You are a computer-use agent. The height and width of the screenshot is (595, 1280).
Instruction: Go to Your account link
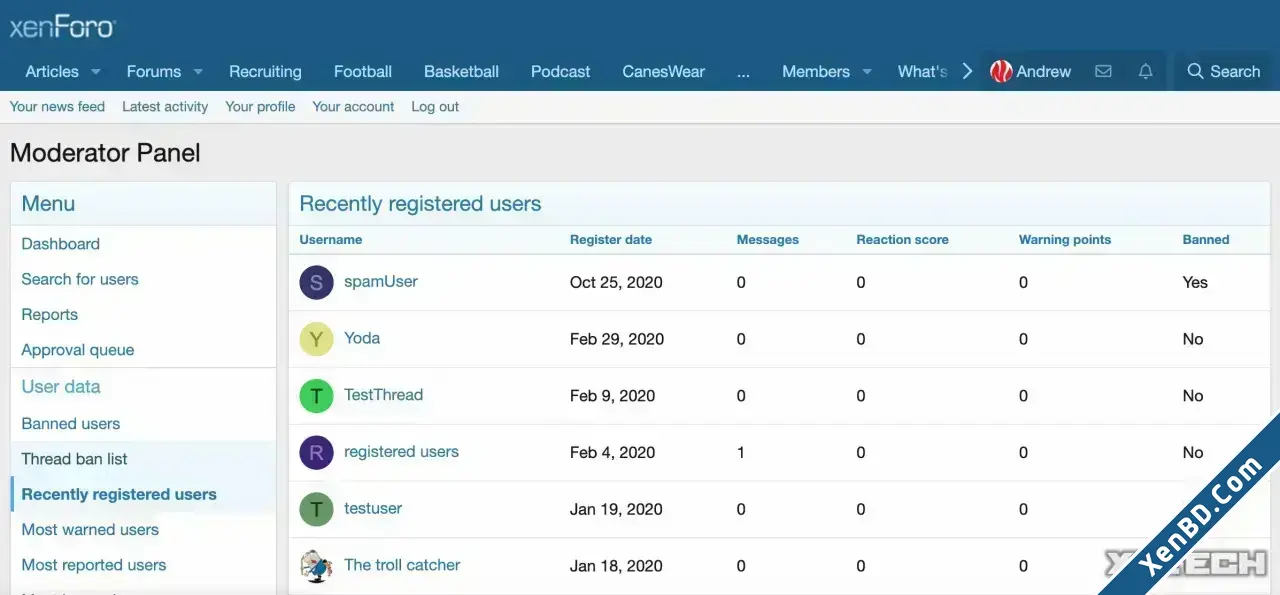(353, 107)
